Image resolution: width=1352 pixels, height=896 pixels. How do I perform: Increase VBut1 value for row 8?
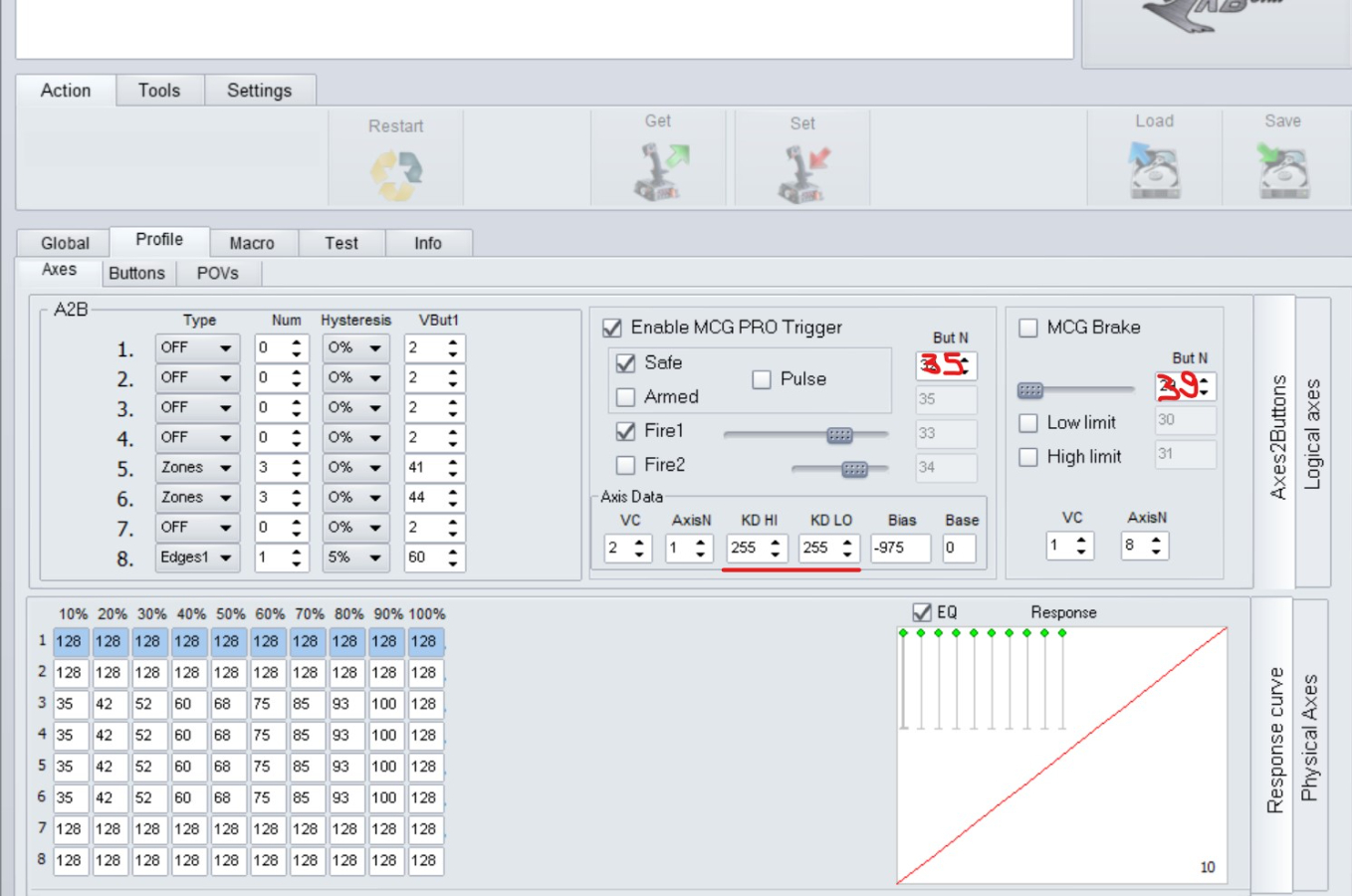(453, 552)
